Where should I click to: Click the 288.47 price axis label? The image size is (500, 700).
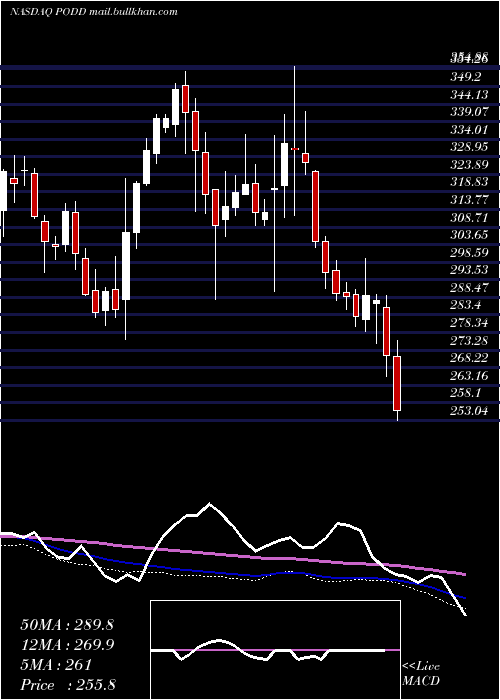coord(469,288)
